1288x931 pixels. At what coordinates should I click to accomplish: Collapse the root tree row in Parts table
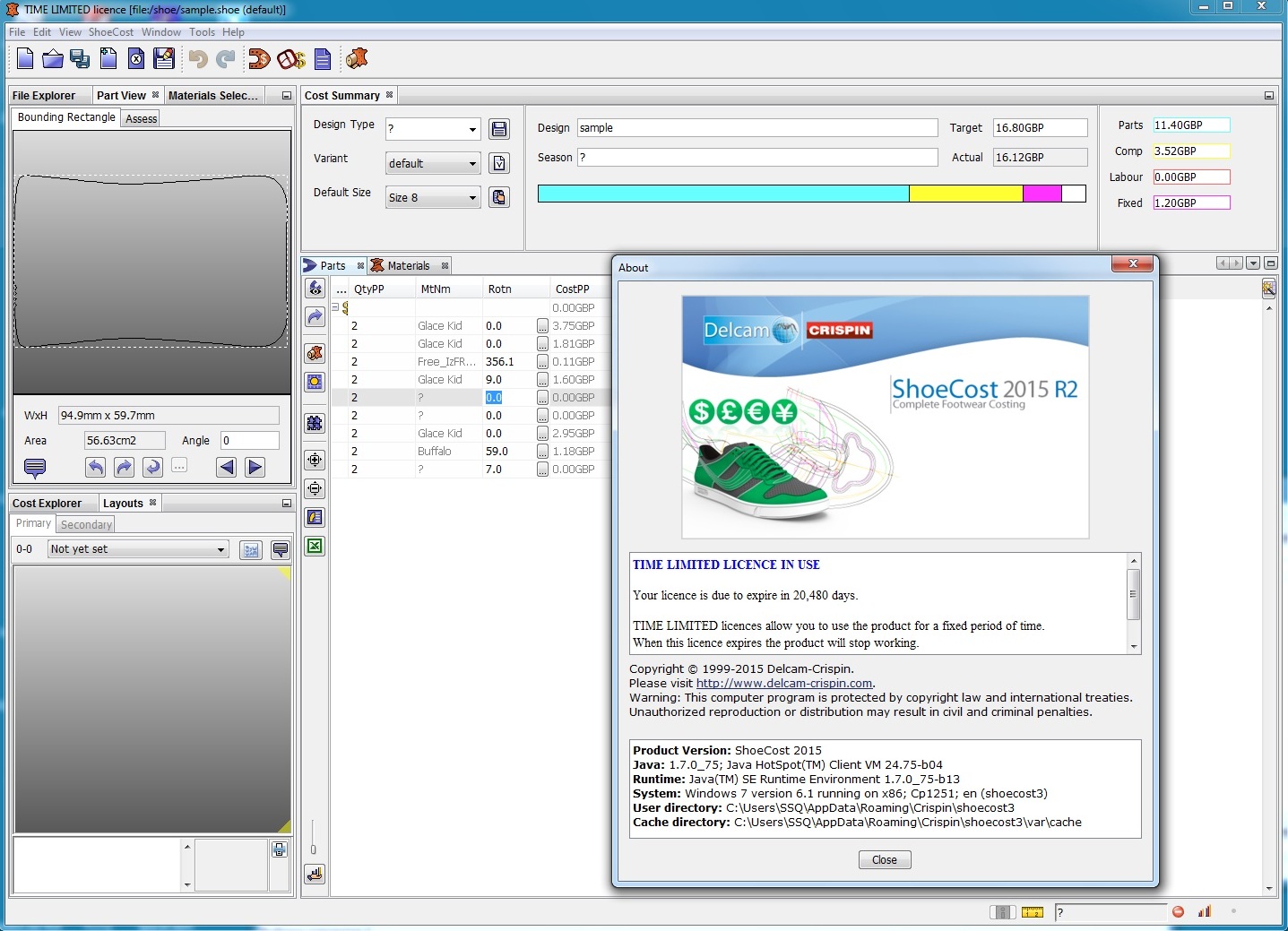(335, 307)
